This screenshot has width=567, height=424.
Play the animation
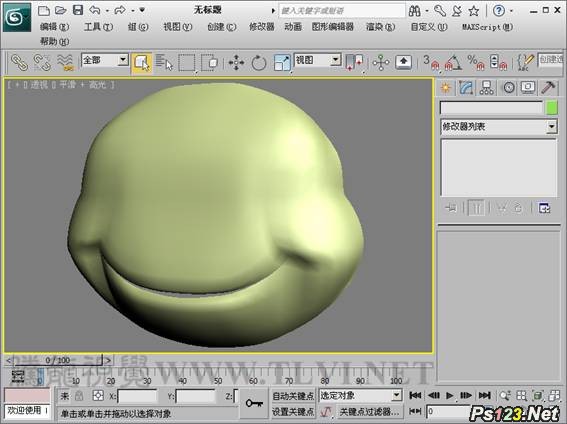point(449,395)
